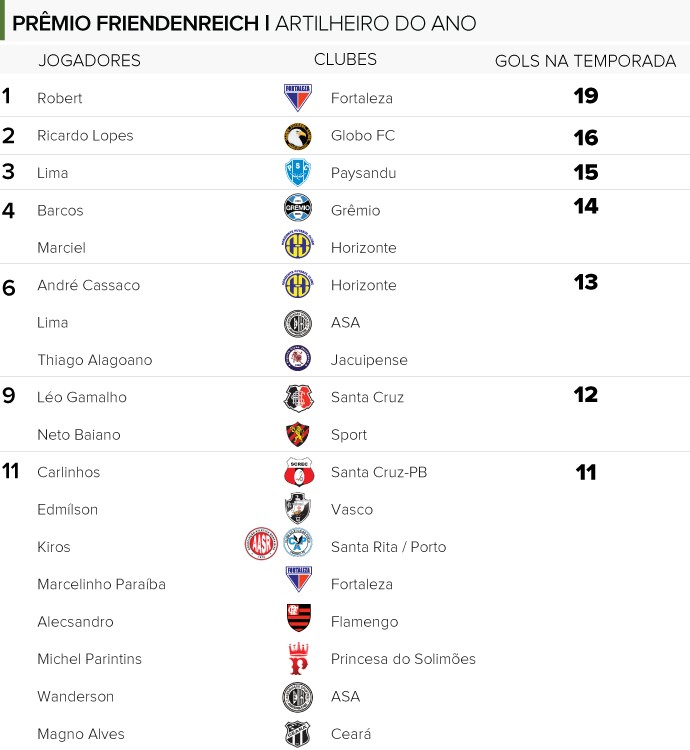
Task: Select the Flamengo striped crest
Action: tap(299, 618)
